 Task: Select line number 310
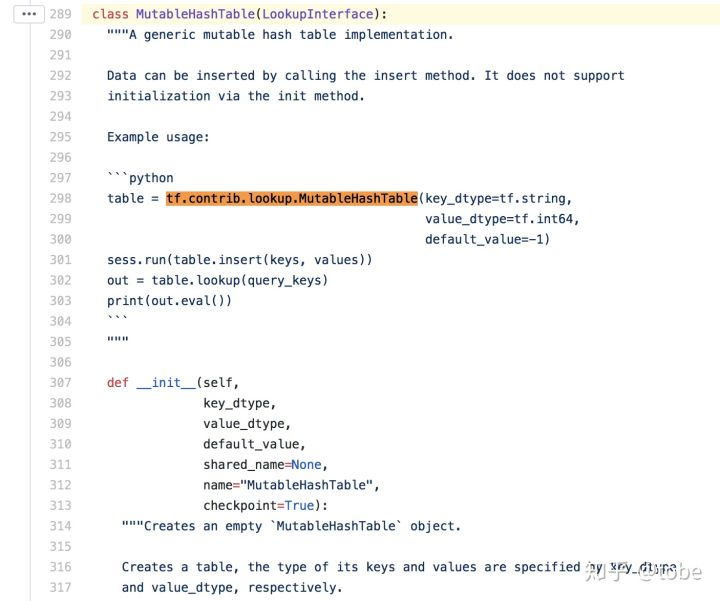coord(61,444)
